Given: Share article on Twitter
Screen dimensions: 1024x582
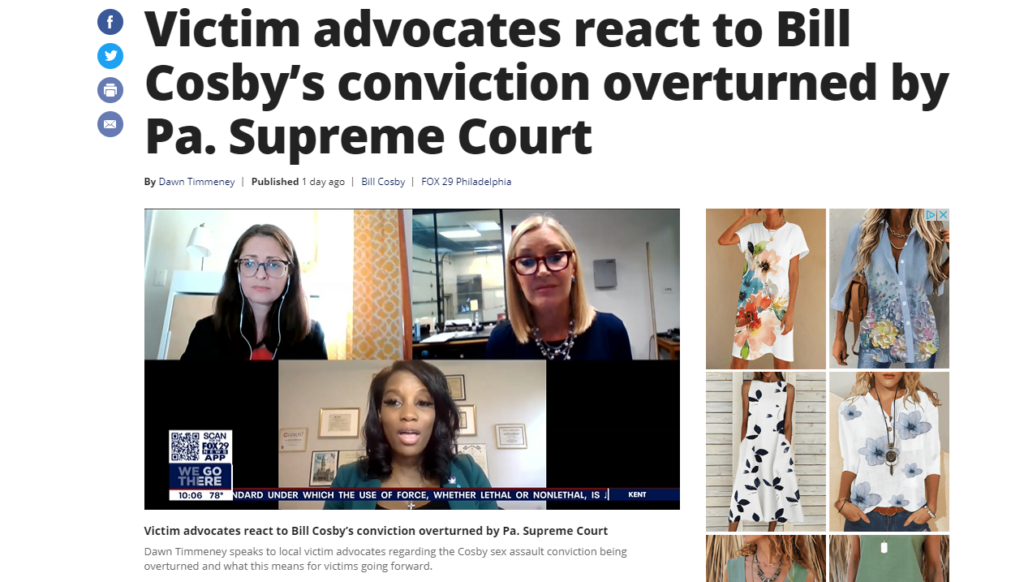Looking at the screenshot, I should [110, 56].
